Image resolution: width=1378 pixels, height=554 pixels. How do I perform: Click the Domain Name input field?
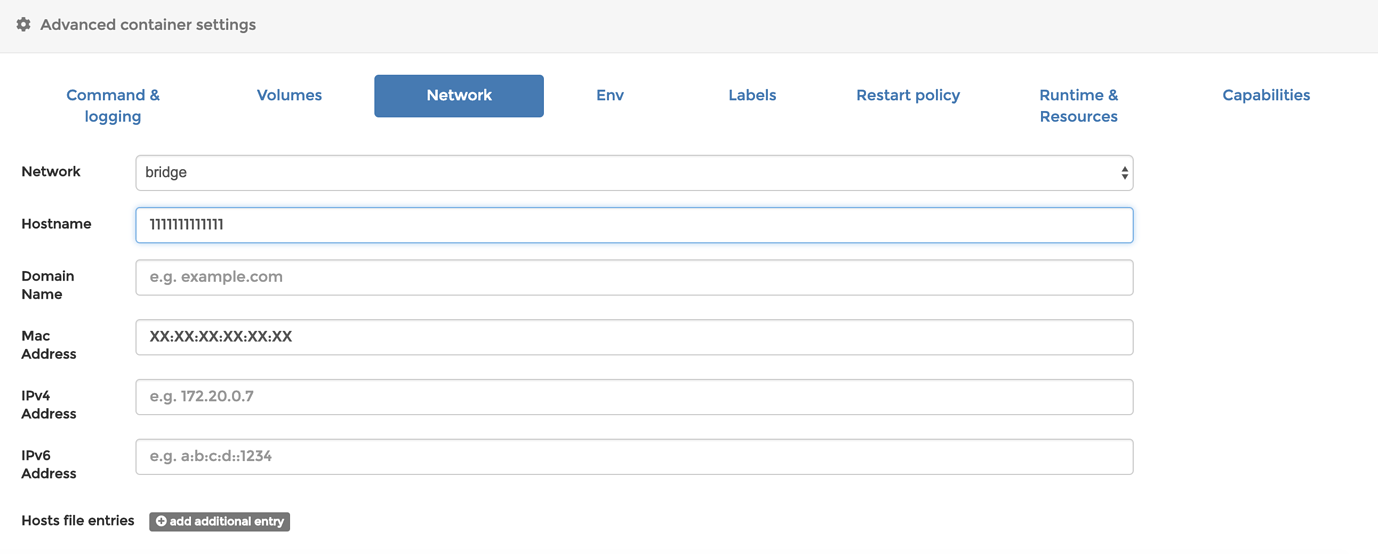[x=634, y=277]
